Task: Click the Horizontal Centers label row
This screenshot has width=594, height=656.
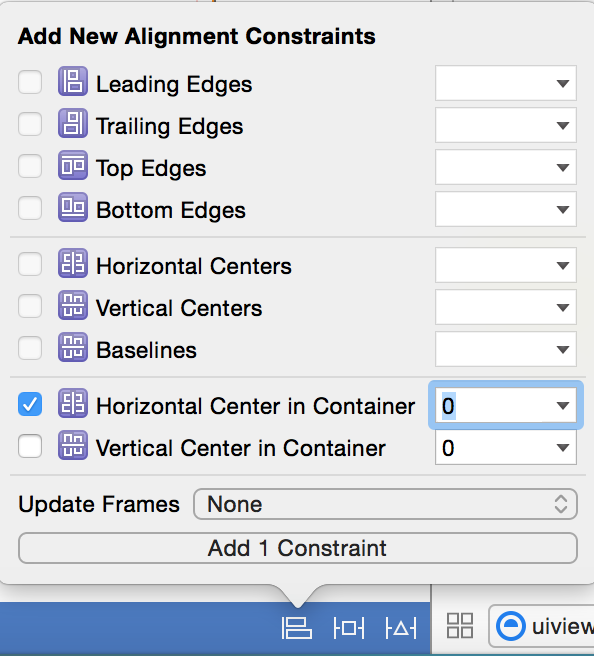Action: [x=194, y=266]
